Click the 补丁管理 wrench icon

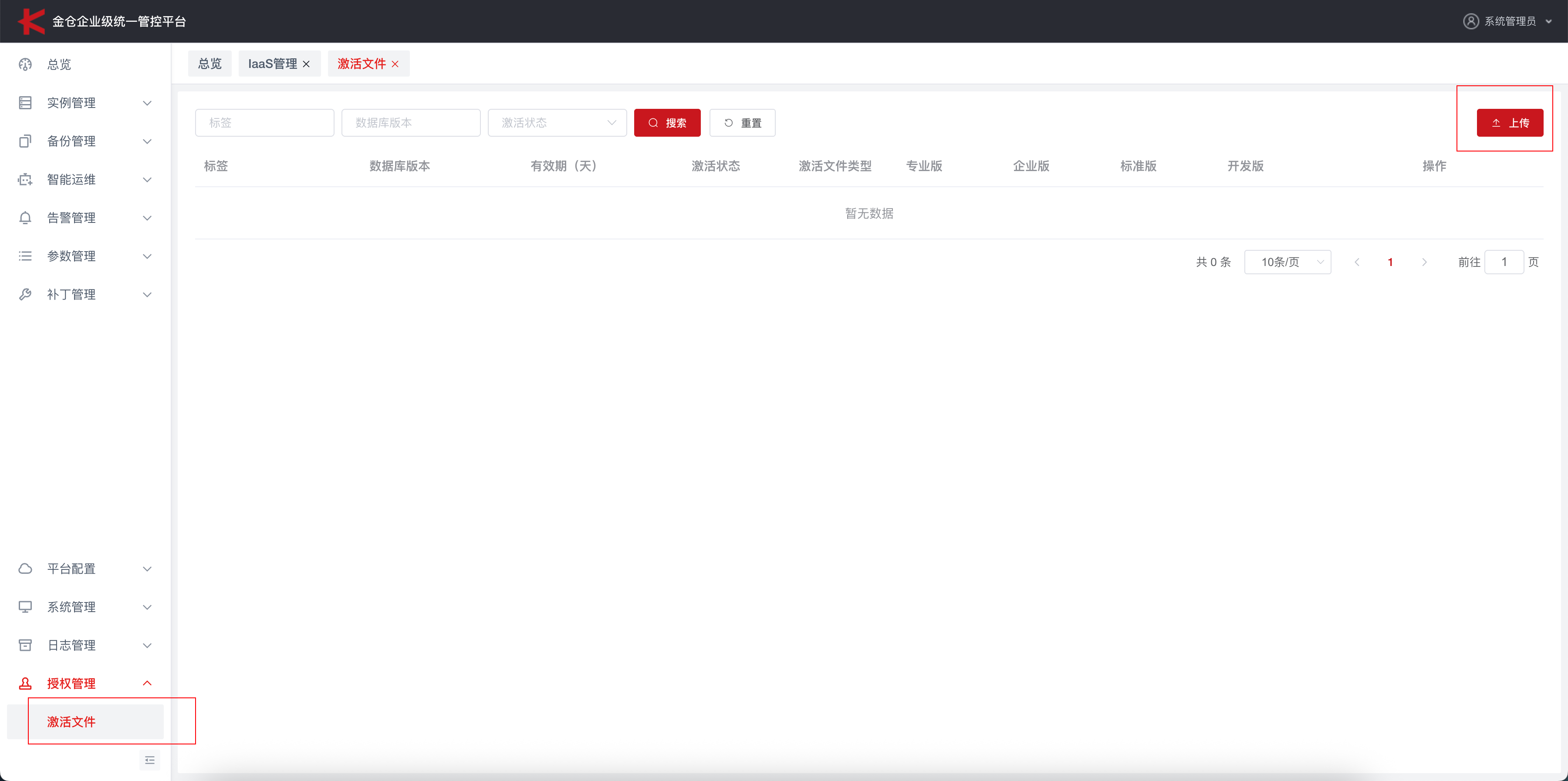(25, 294)
